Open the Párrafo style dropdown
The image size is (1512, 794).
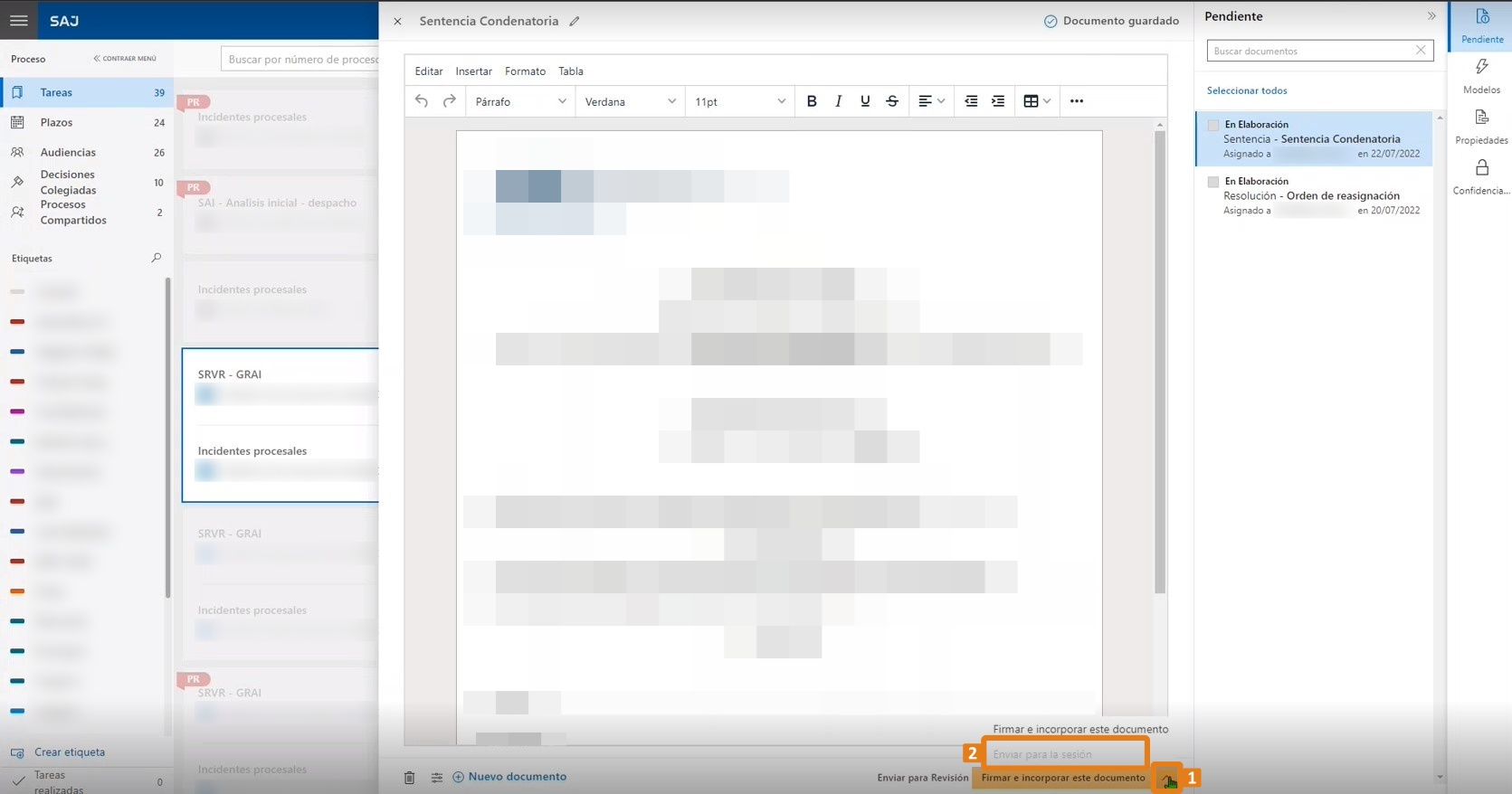pyautogui.click(x=521, y=101)
